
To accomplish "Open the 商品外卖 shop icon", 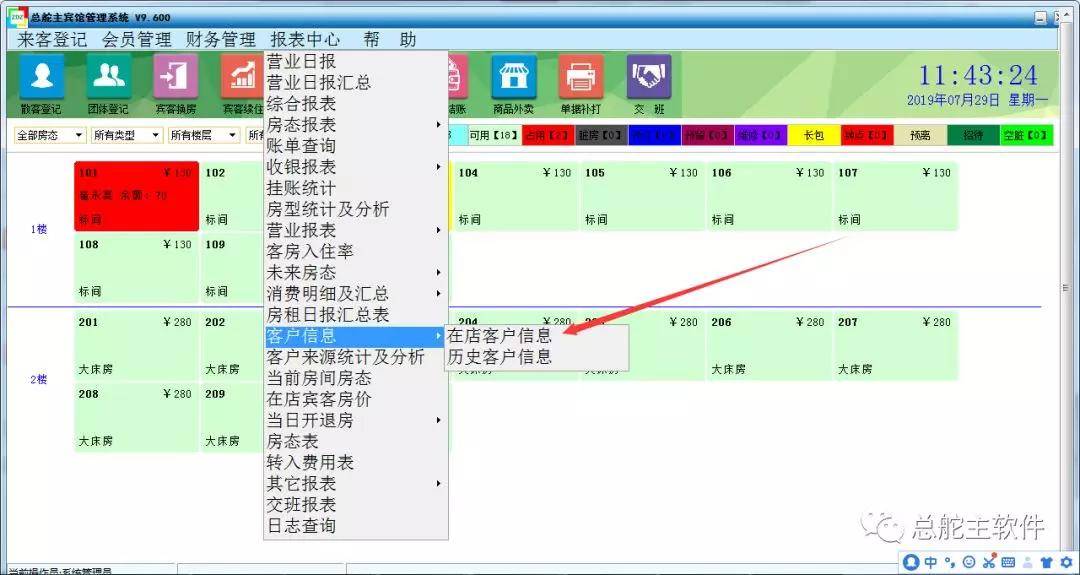I will [x=513, y=78].
